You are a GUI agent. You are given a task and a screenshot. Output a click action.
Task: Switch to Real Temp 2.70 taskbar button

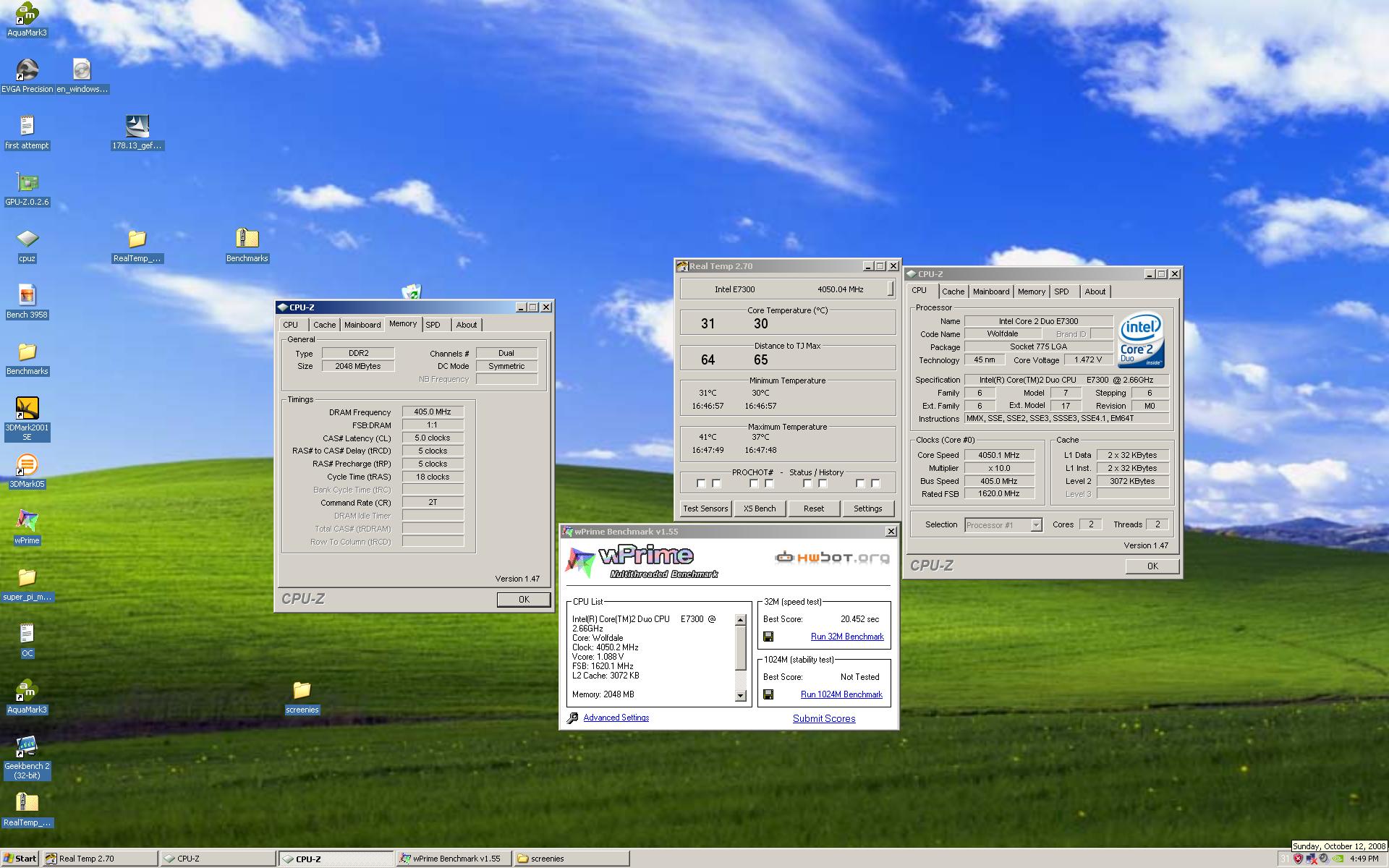click(100, 859)
